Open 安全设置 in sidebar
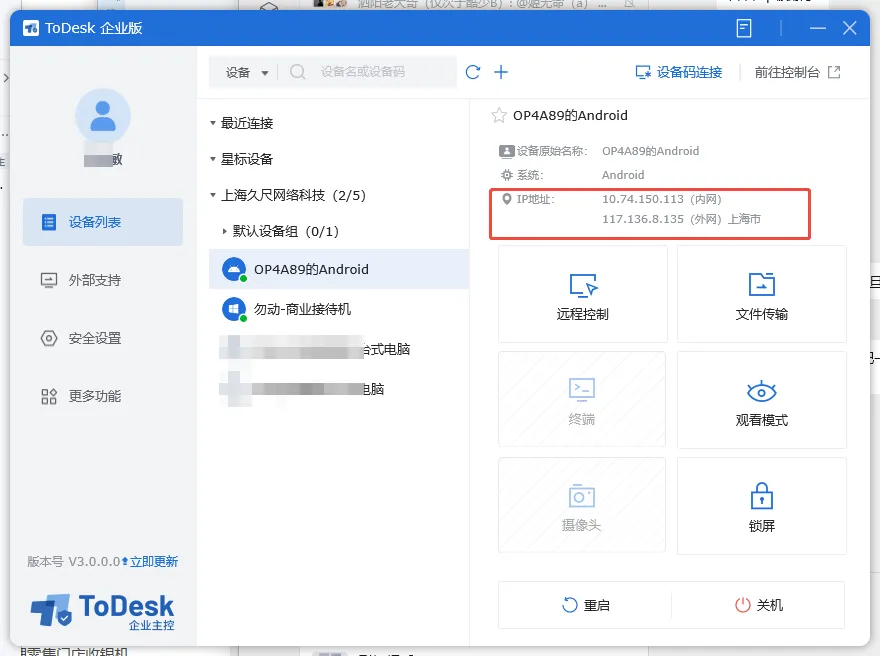880x656 pixels. (x=103, y=338)
